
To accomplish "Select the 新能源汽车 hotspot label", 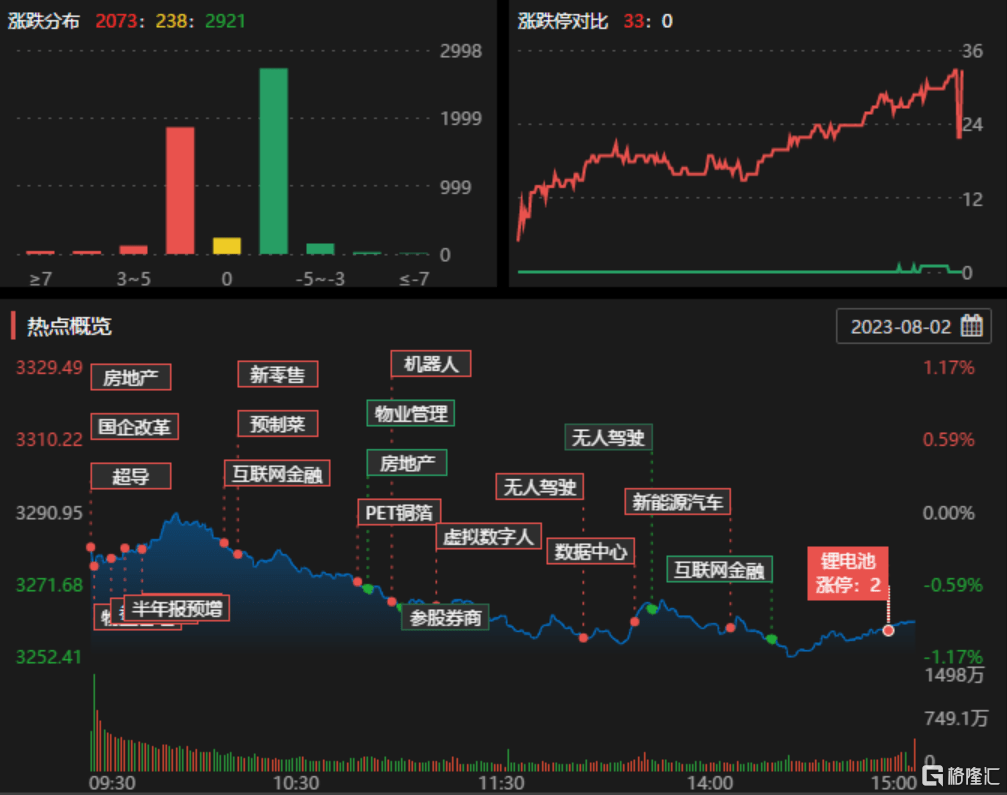I will 678,501.
